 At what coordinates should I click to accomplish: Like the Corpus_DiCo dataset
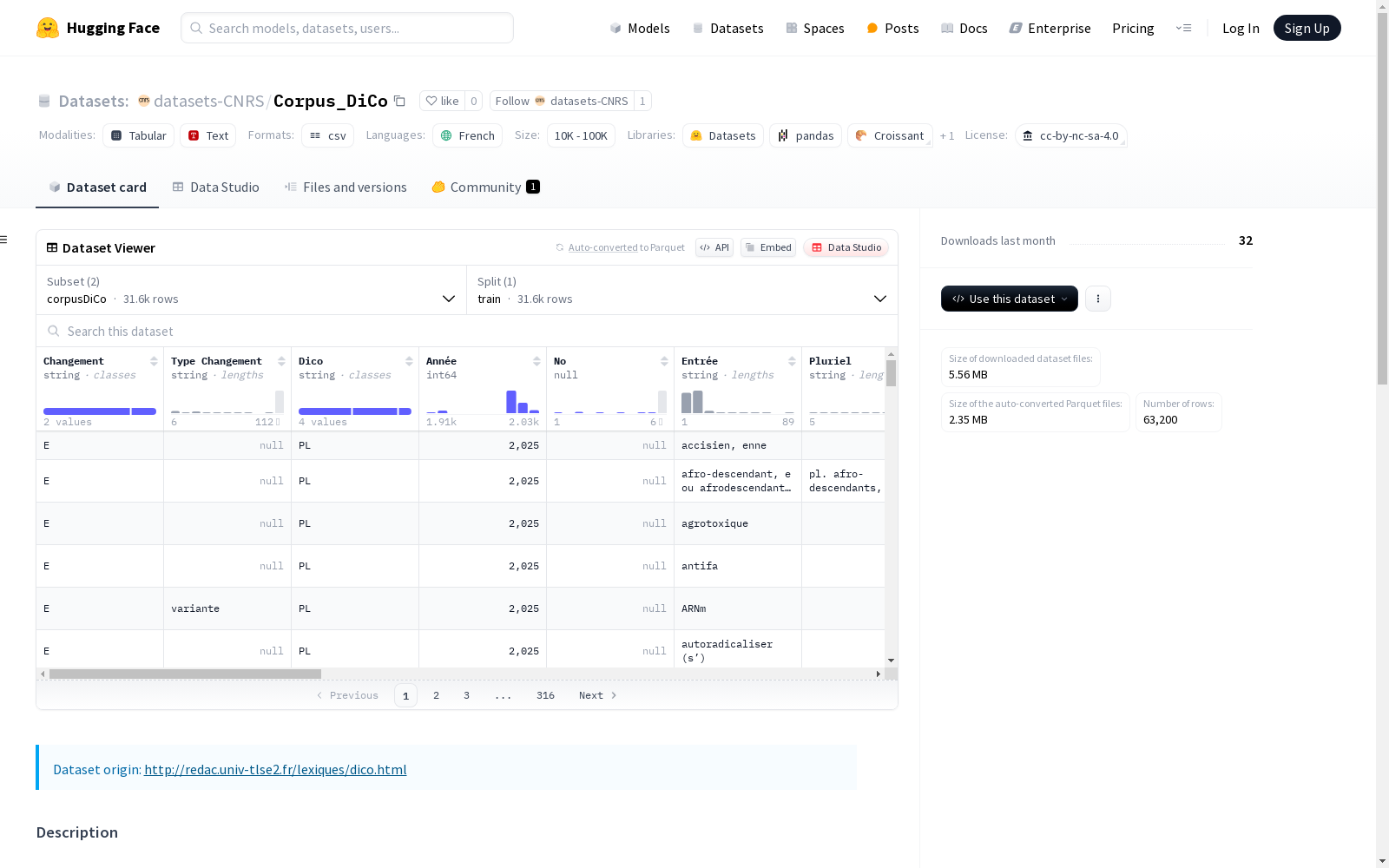(x=442, y=101)
